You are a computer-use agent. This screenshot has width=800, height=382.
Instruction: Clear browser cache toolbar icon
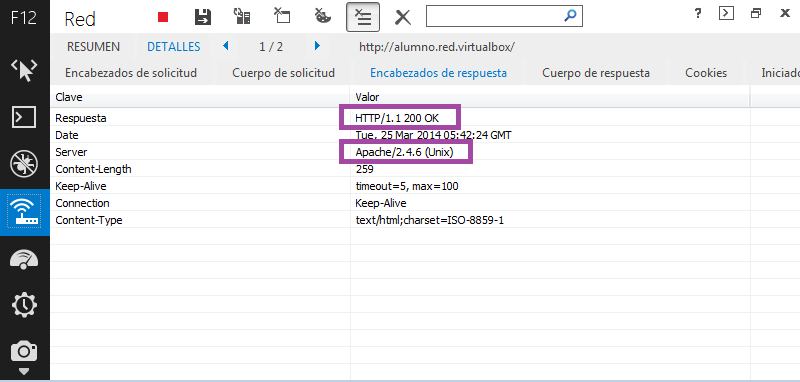pyautogui.click(x=282, y=16)
